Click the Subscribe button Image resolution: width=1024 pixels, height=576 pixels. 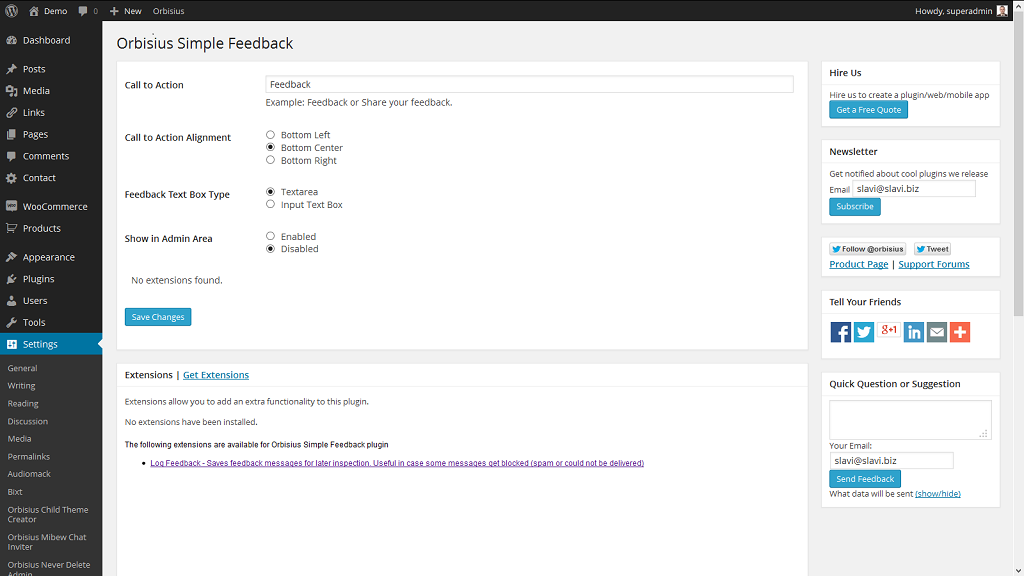[x=855, y=206]
